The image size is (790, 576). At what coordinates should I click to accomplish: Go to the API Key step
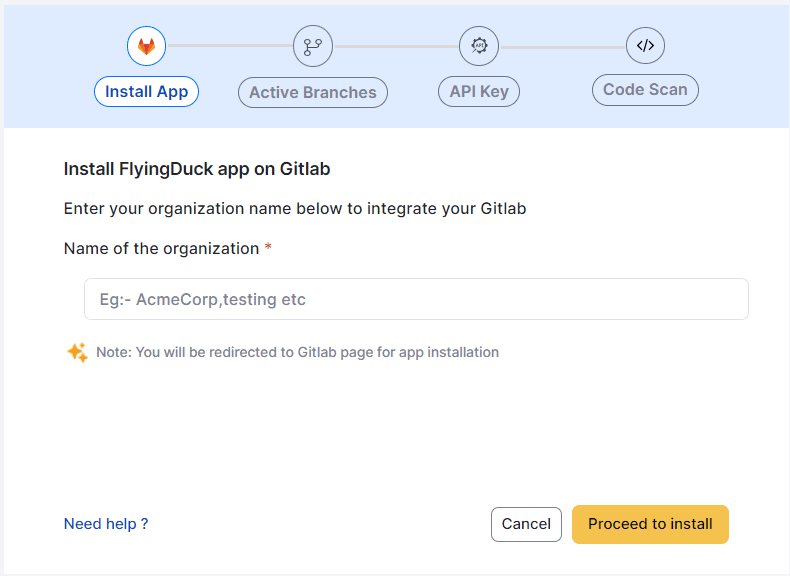(479, 92)
